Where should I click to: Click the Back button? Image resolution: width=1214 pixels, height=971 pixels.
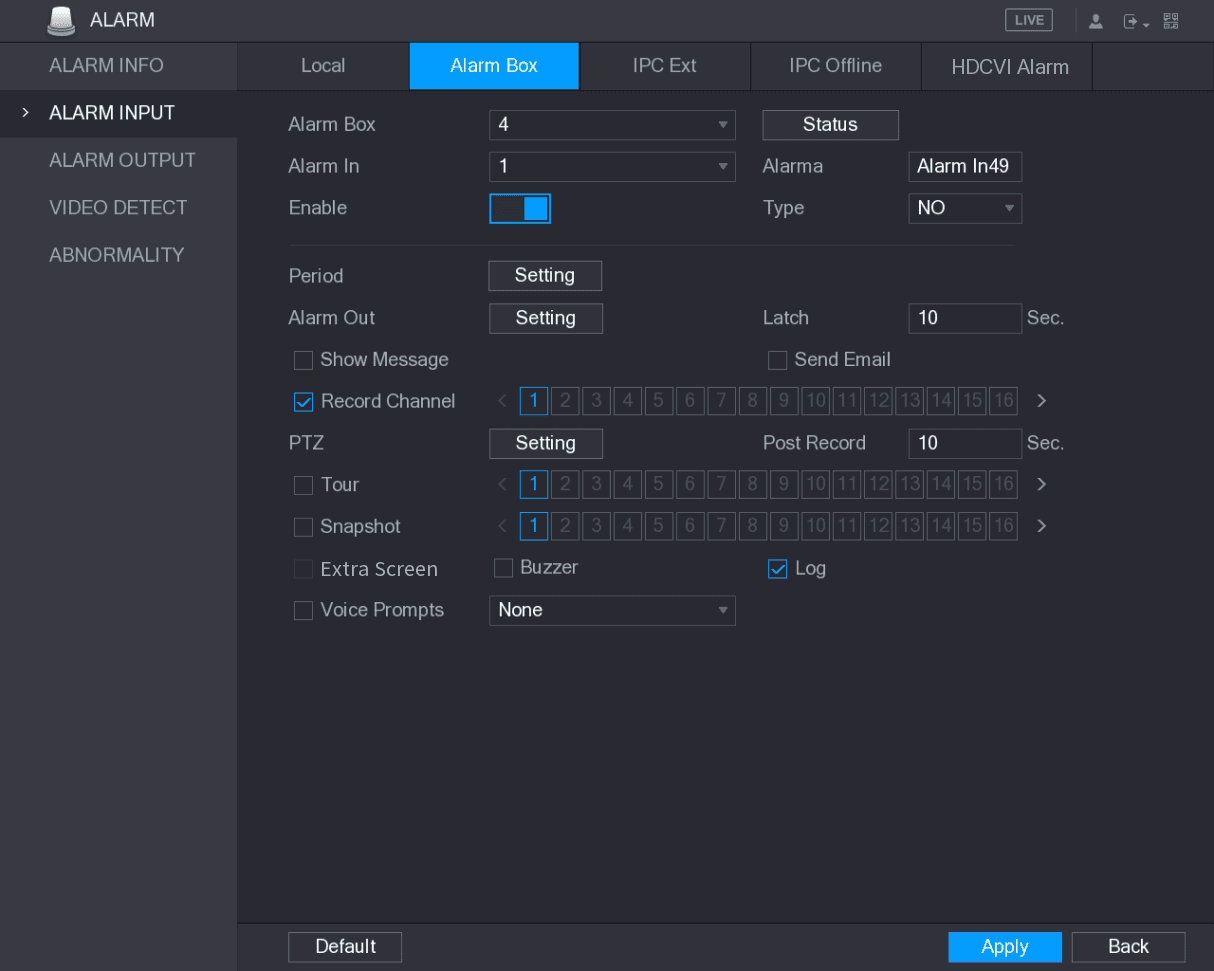tap(1128, 947)
